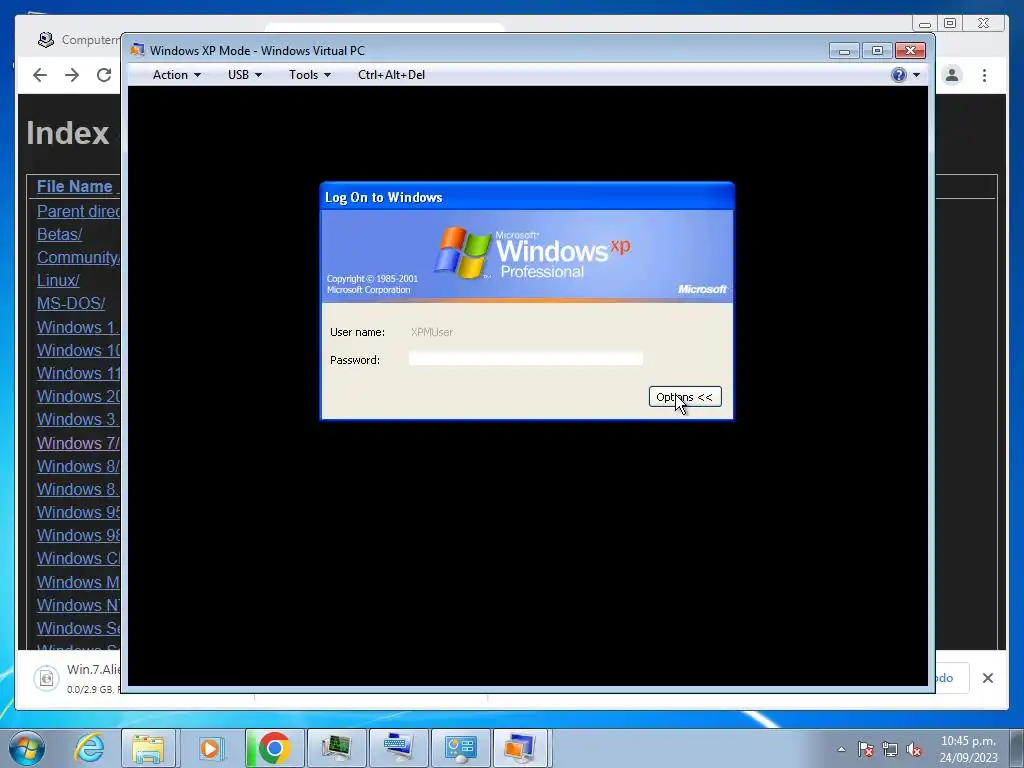Open the Windows 7/ folder link
The height and width of the screenshot is (768, 1024).
pyautogui.click(x=78, y=443)
